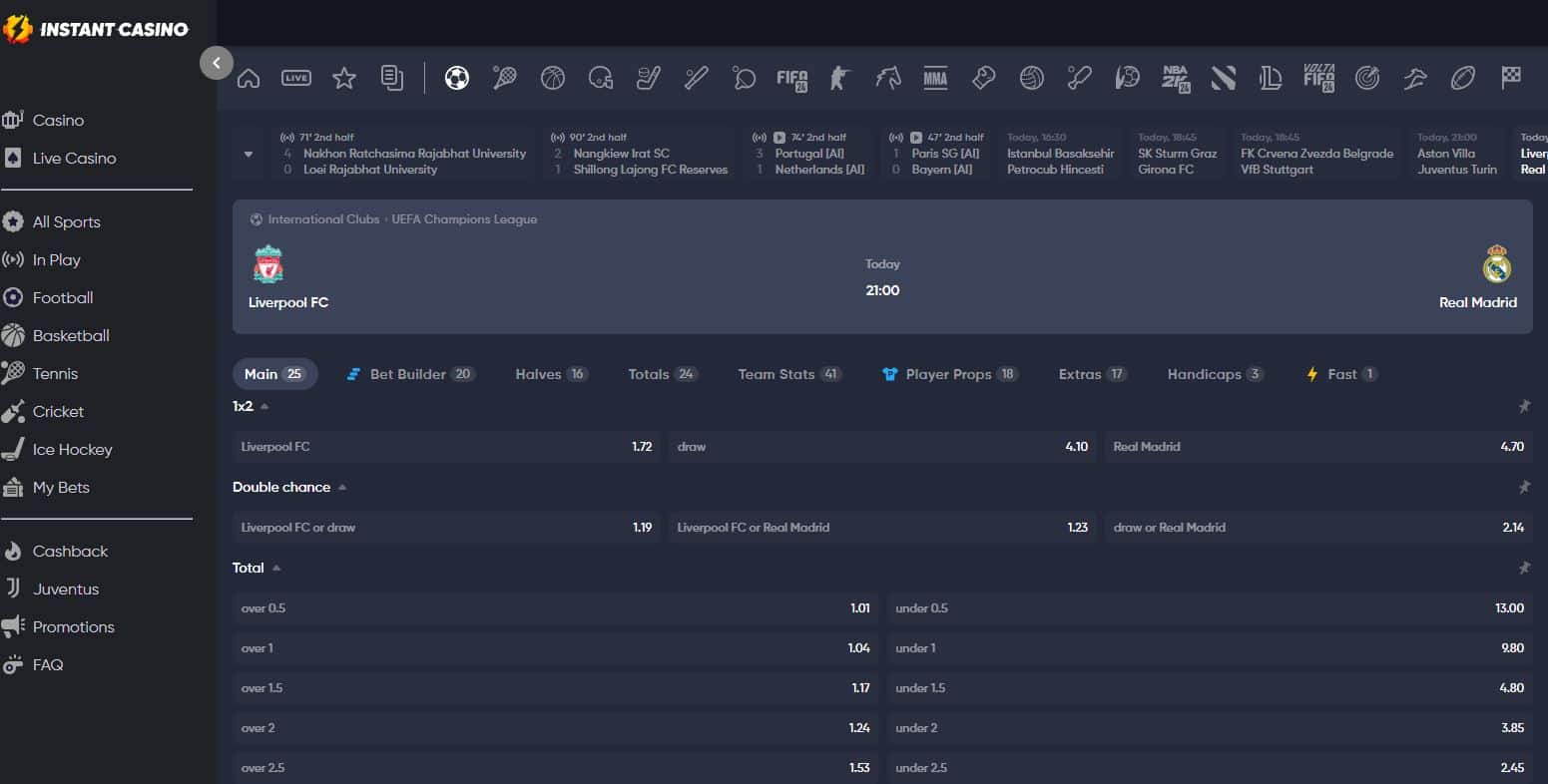Open the Team Stats tab

click(789, 374)
